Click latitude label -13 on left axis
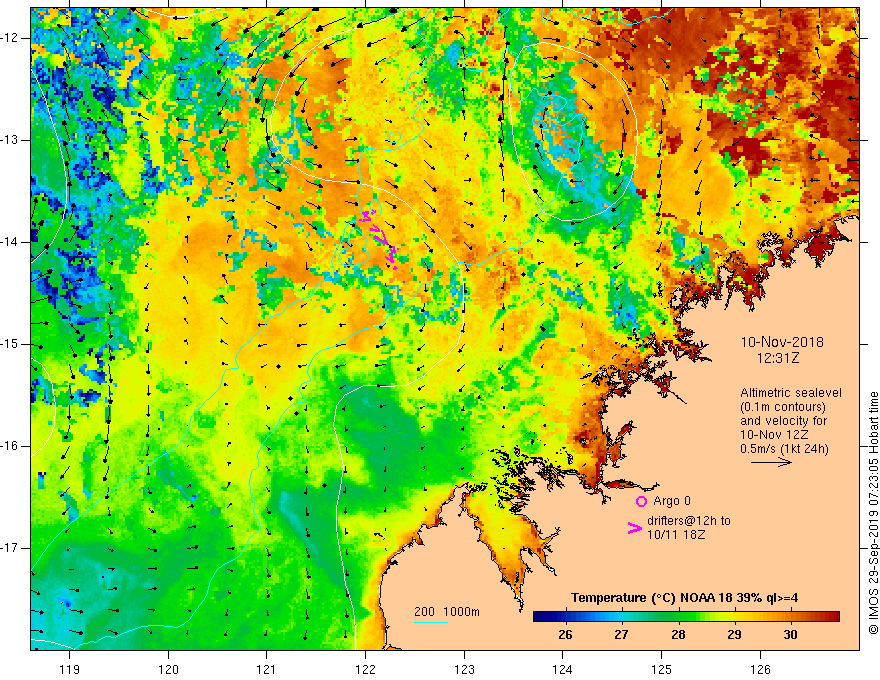The image size is (880, 680). [10, 140]
